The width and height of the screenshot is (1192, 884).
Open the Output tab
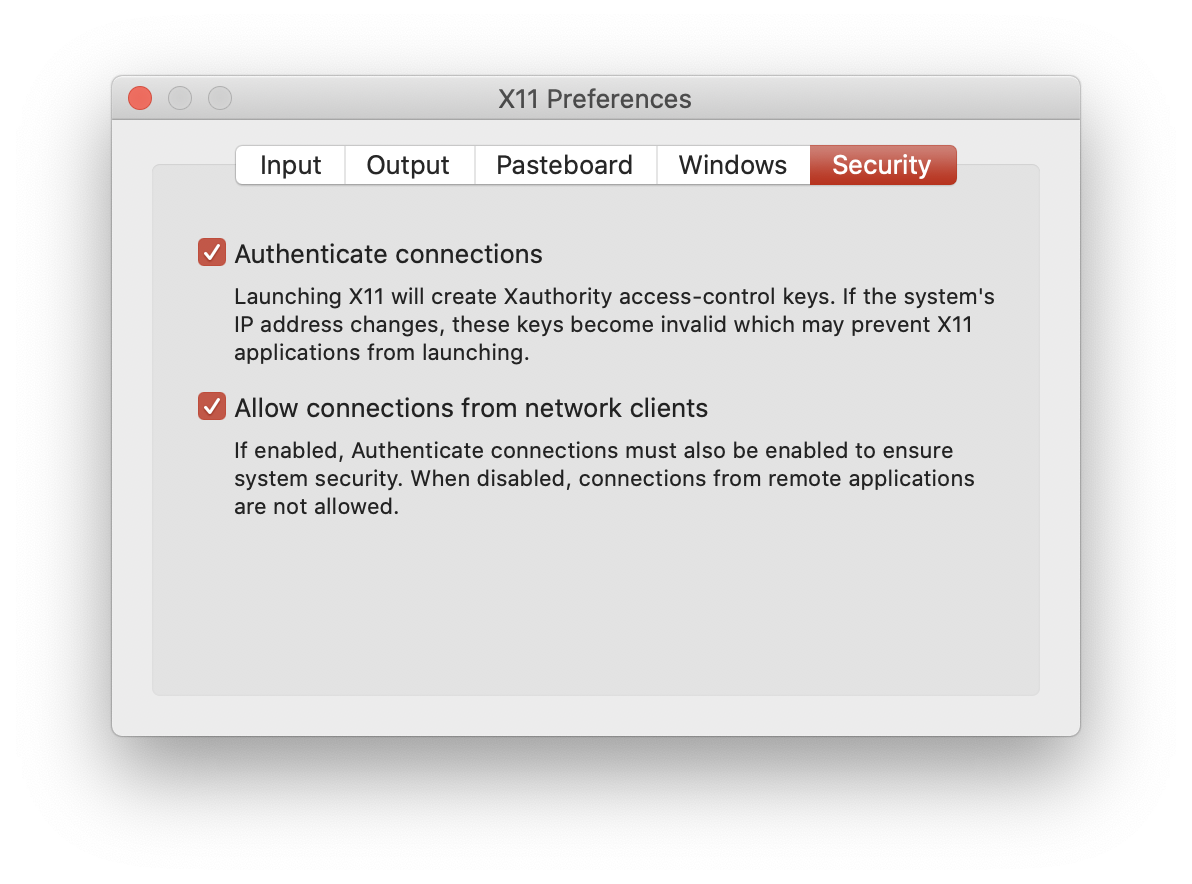pyautogui.click(x=409, y=165)
